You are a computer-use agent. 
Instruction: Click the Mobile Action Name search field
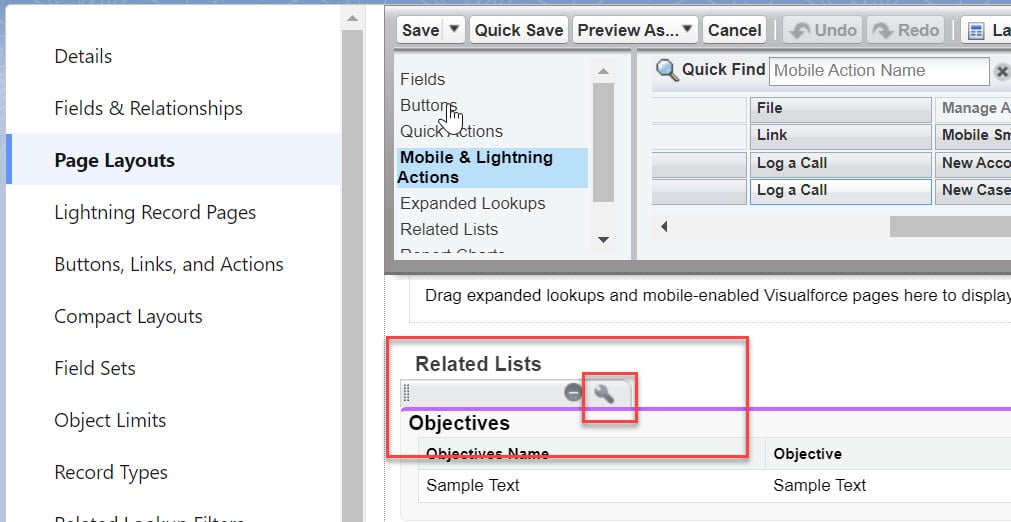pos(878,71)
